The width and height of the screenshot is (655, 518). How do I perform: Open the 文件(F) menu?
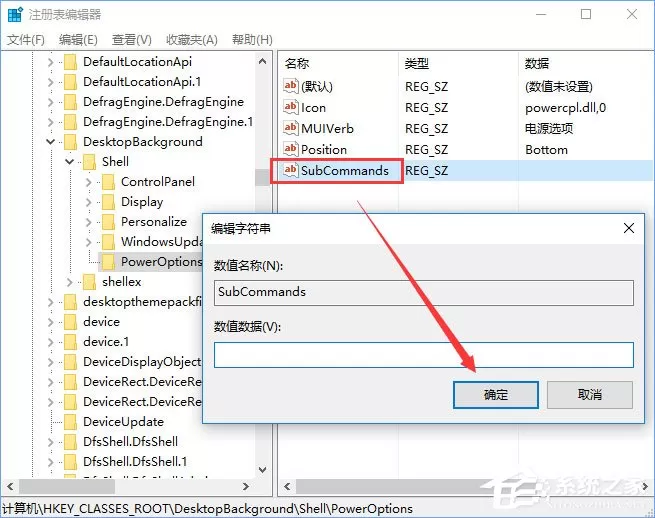coord(26,40)
